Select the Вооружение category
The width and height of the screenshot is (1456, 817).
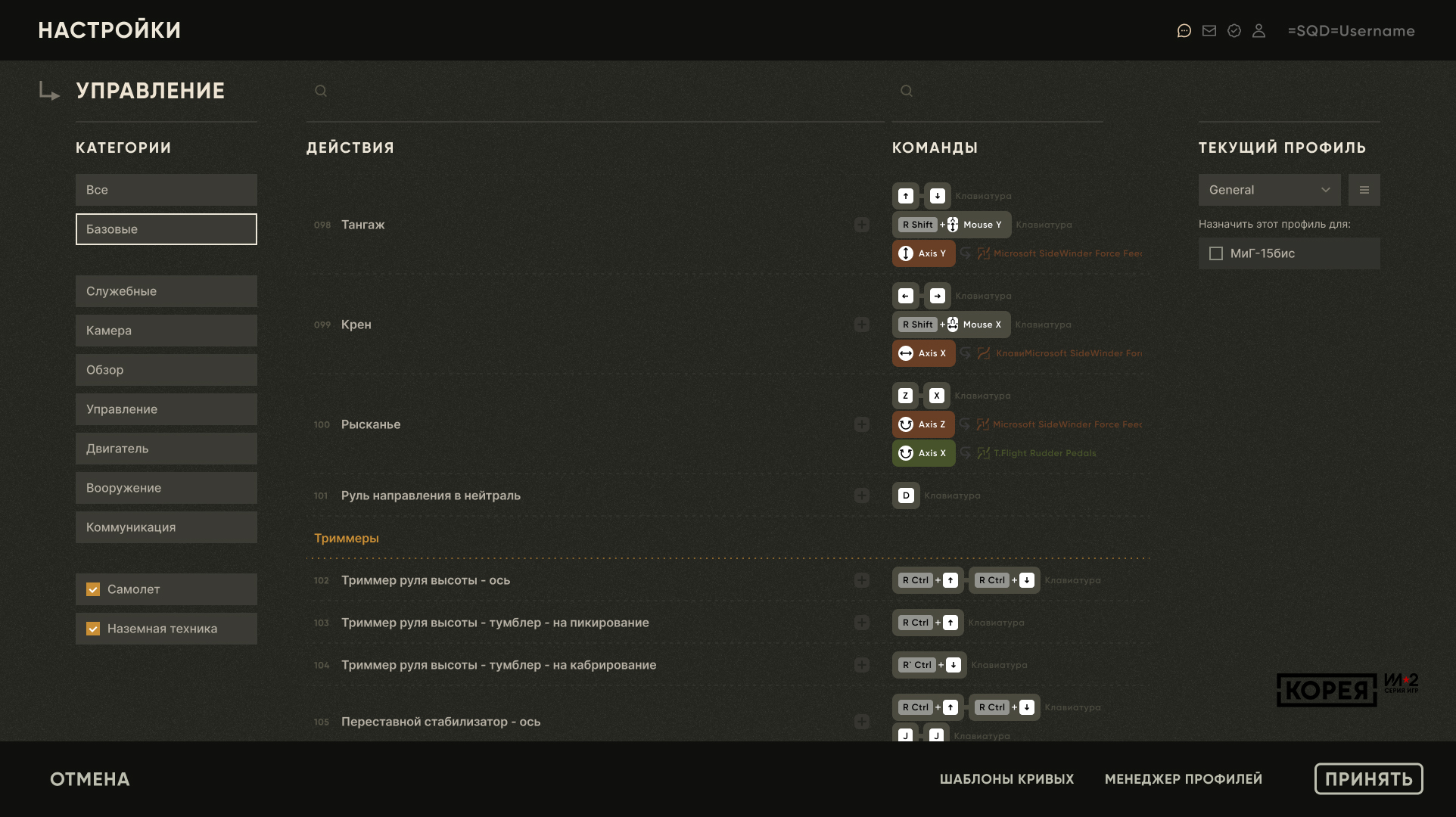[166, 488]
